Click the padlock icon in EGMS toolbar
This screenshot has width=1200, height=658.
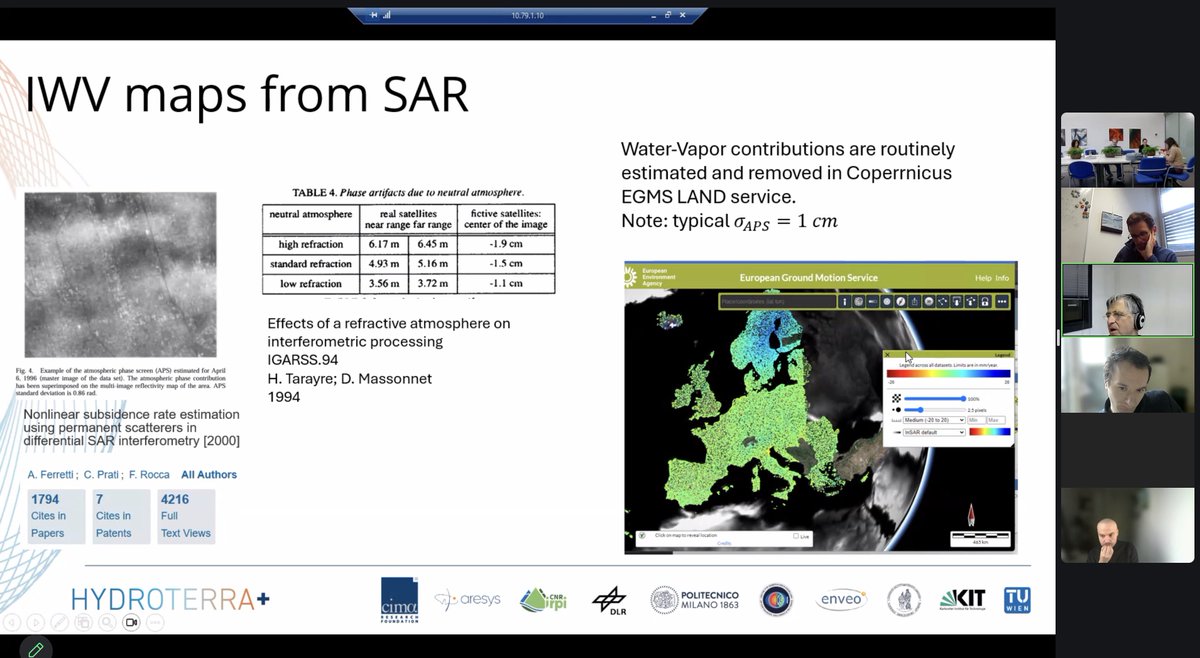[x=985, y=301]
